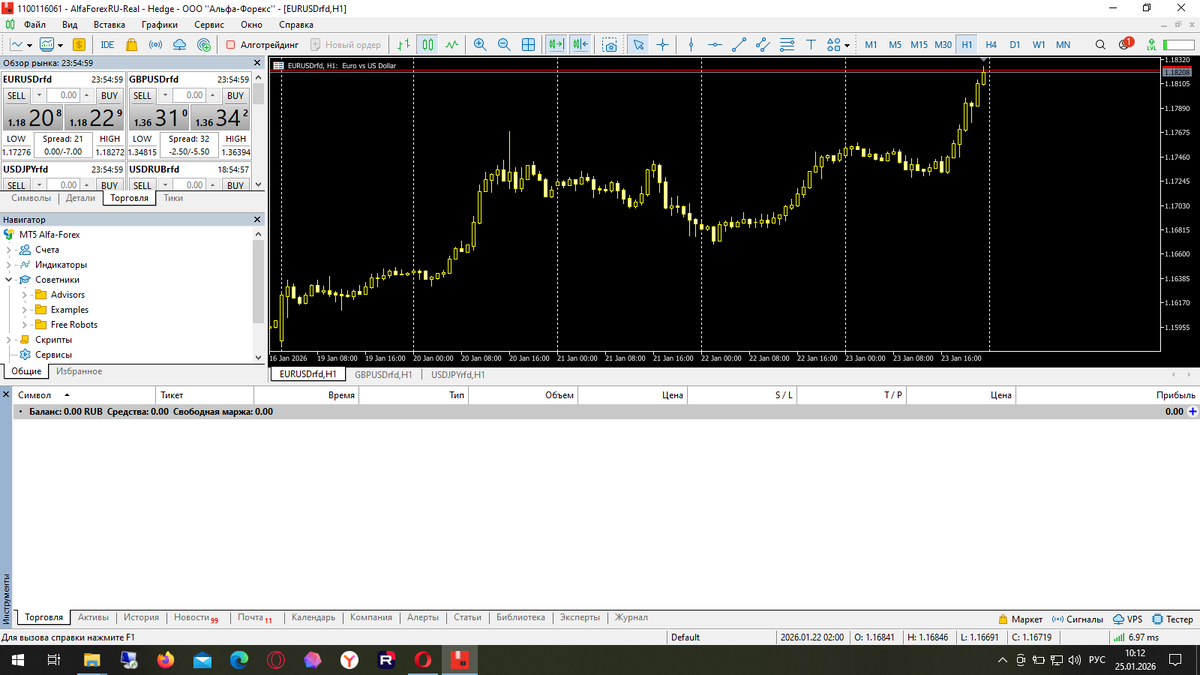Open the История tab in Toolbox

(142, 618)
